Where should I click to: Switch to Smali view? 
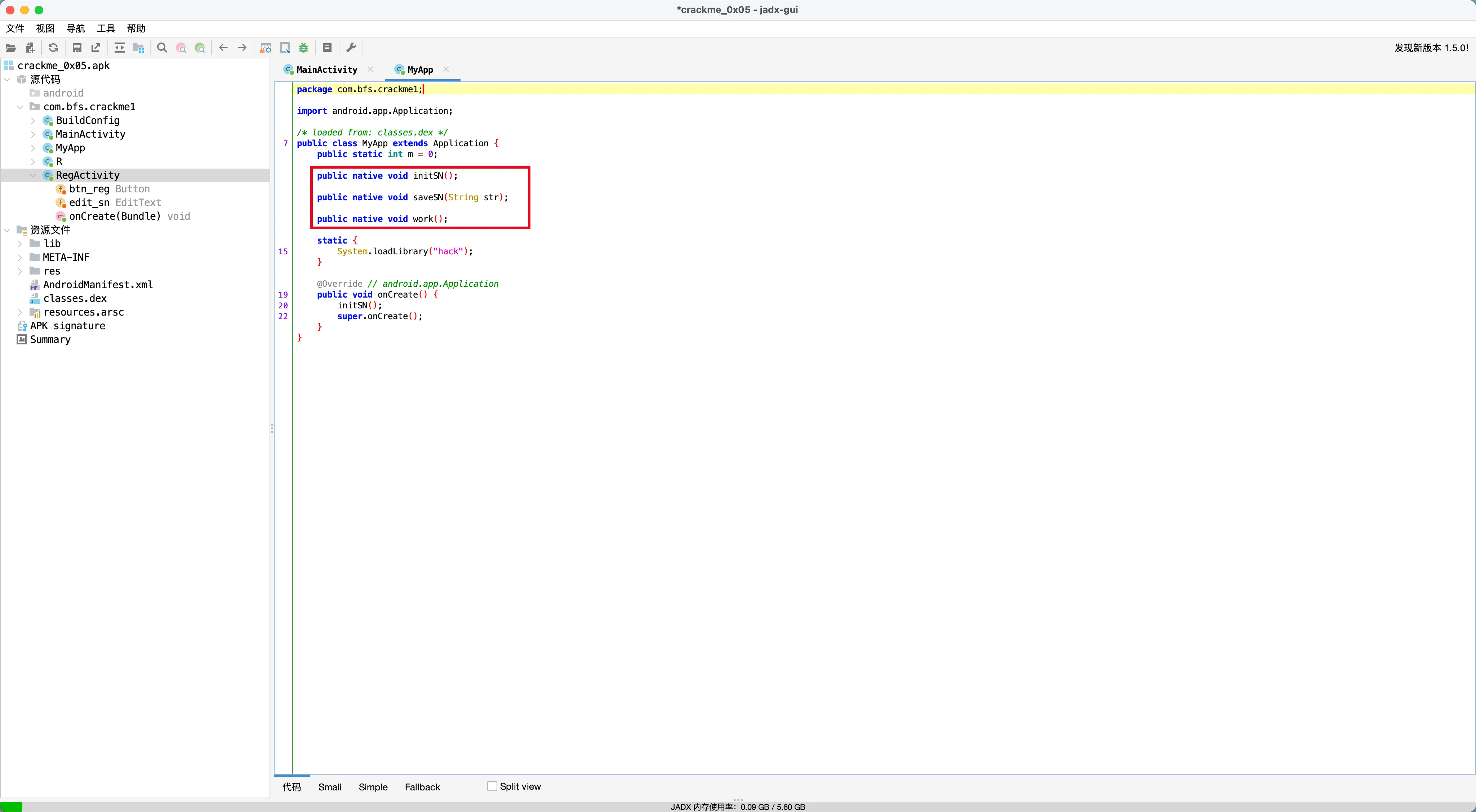(329, 787)
